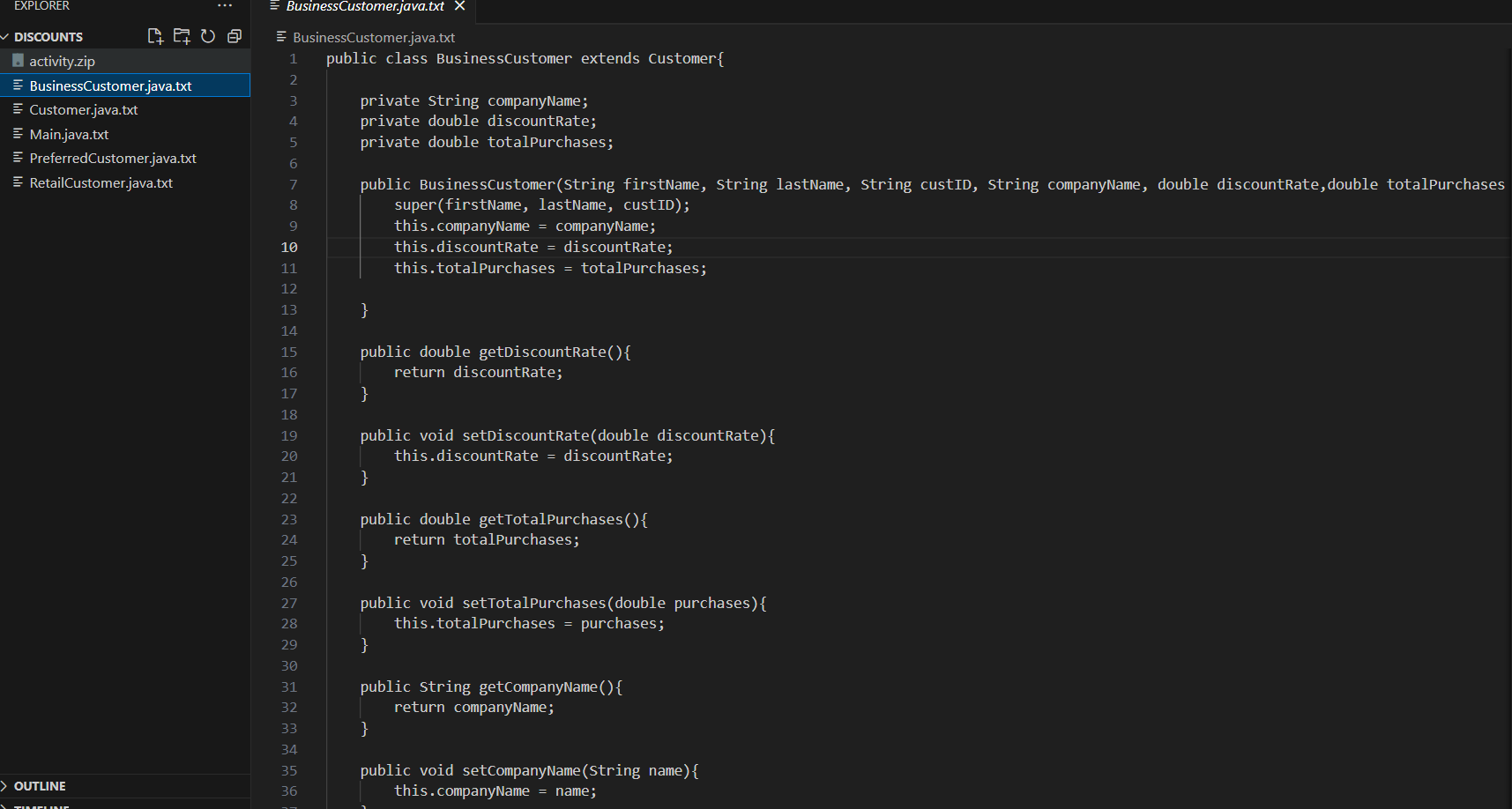Click 'this.companyName = companyName;' line
1512x809 pixels.
pyautogui.click(x=525, y=226)
